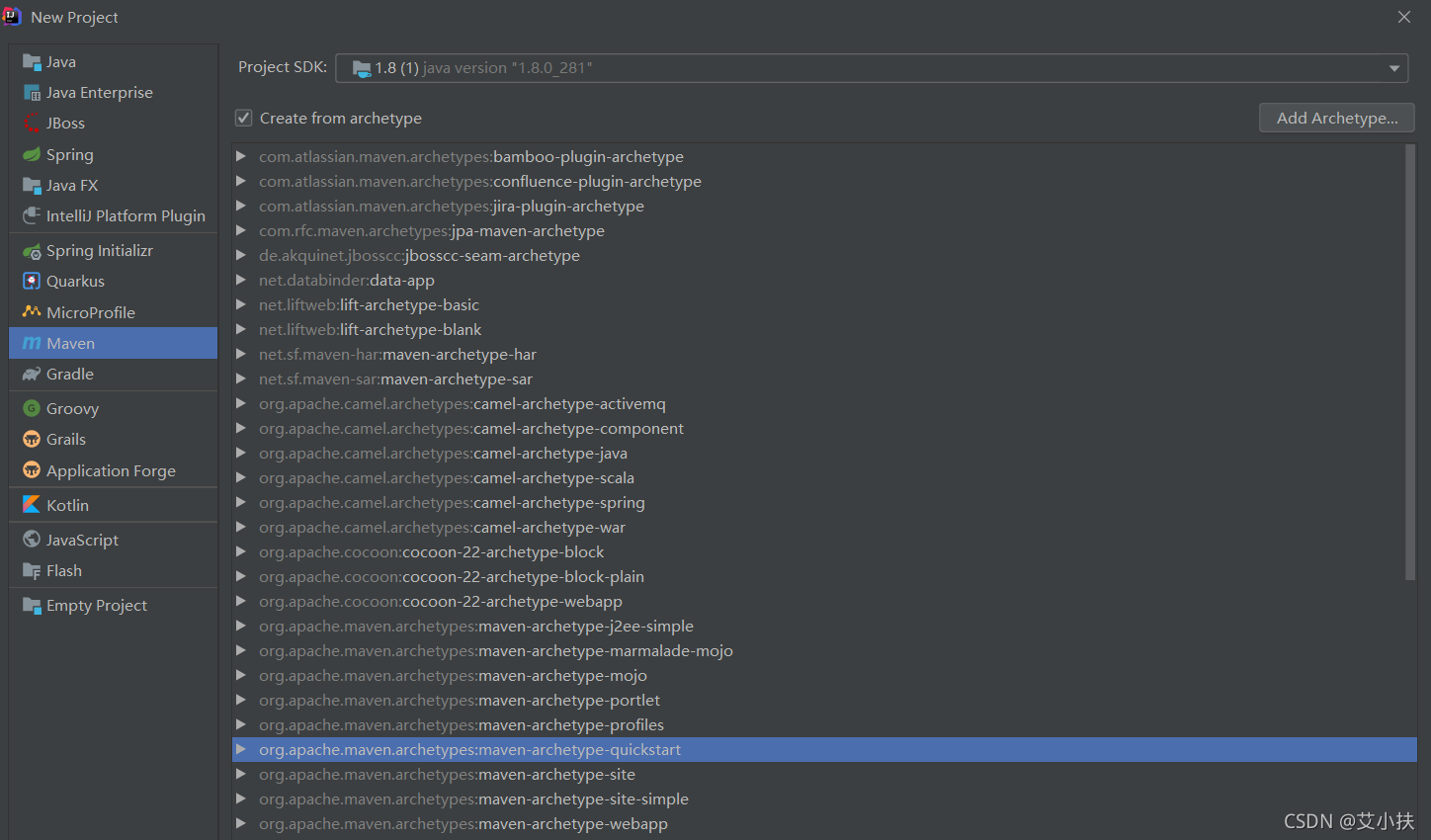Select the Quarkus project type
Screen dimensions: 1431x840
click(113, 282)
